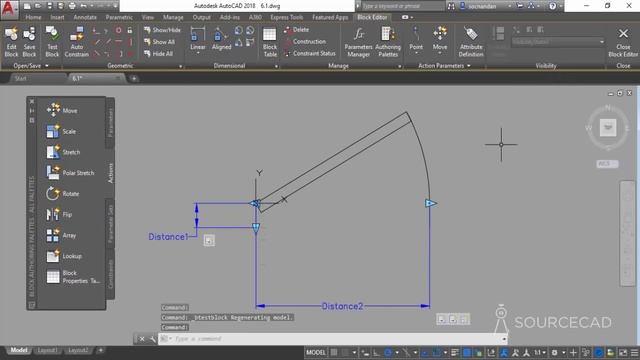The image size is (640, 360).
Task: Open the Point parameter dropdown arrow
Action: (416, 53)
